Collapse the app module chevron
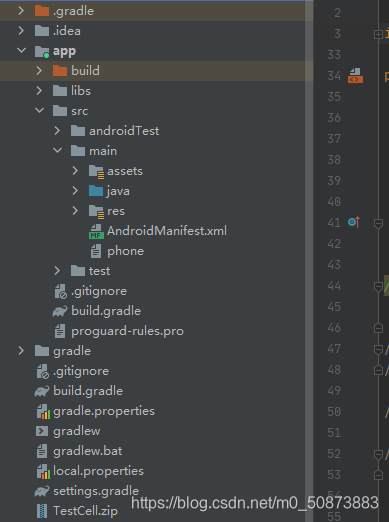Screen dimensions: 389x522 click(x=22, y=51)
